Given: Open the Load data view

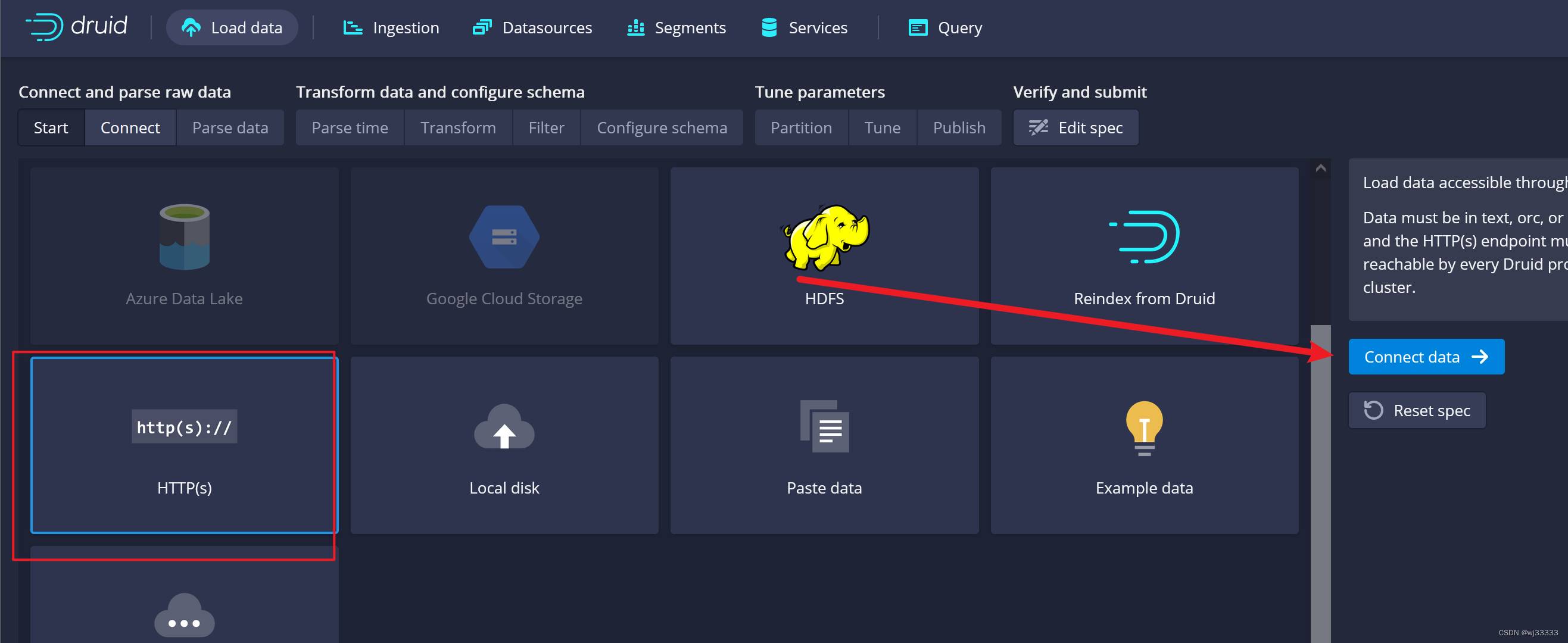Looking at the screenshot, I should click(x=232, y=27).
